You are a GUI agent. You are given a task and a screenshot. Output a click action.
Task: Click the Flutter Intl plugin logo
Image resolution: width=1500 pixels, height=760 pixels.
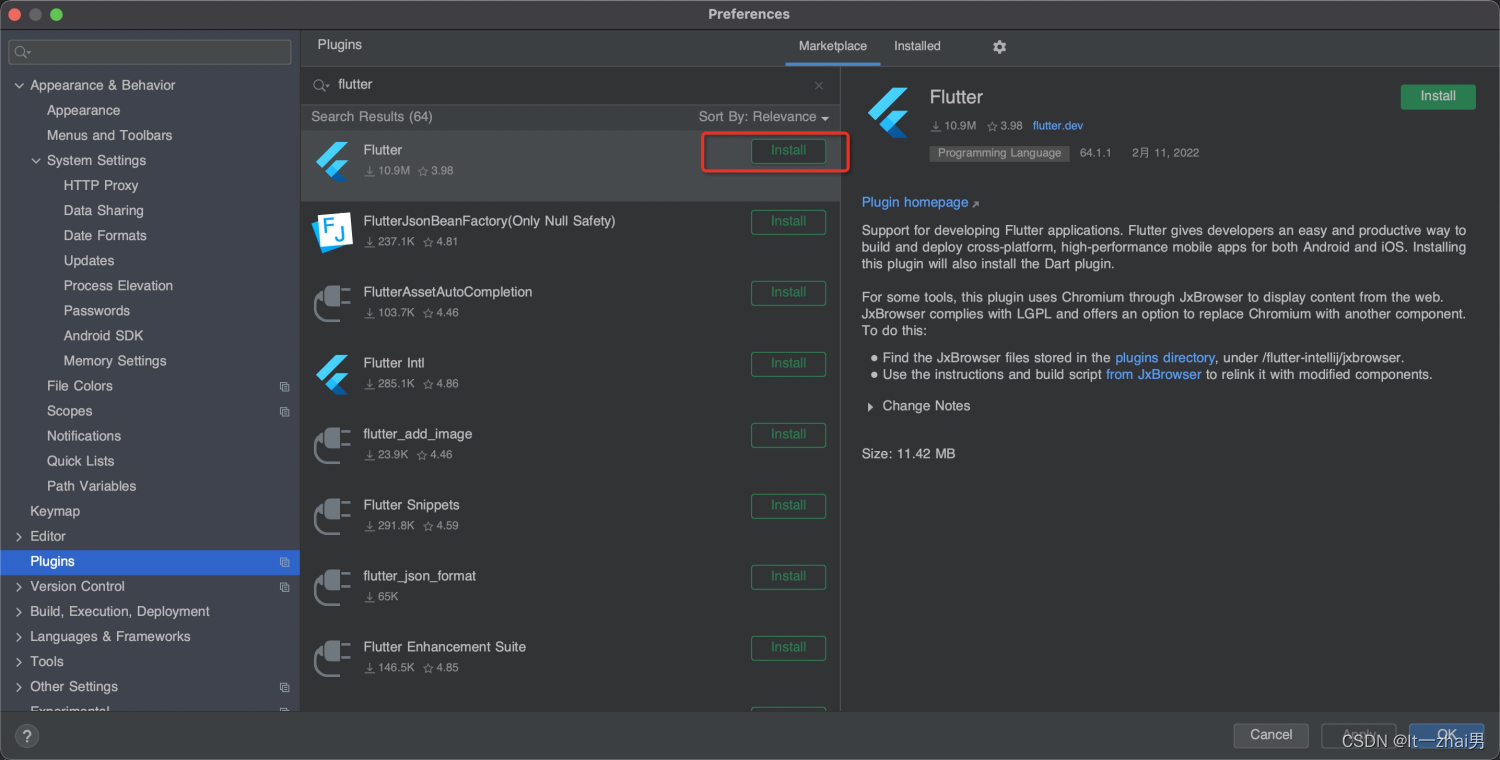(x=332, y=374)
